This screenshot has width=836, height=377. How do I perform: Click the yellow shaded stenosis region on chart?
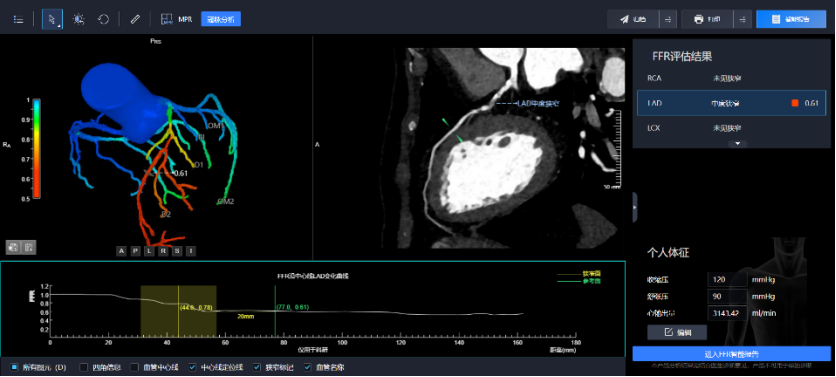[x=178, y=310]
